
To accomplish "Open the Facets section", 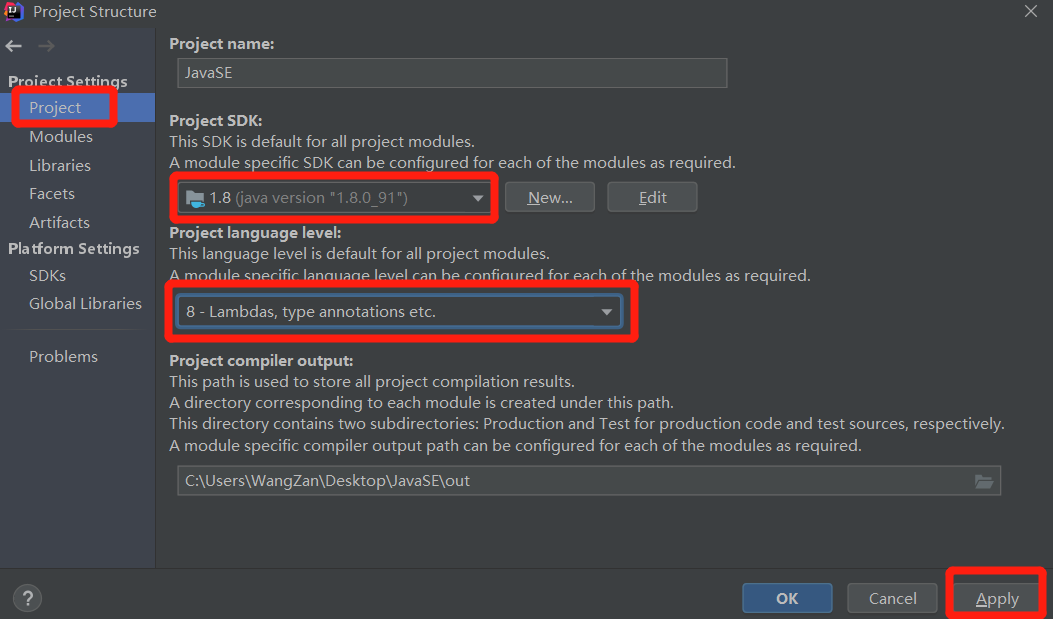I will (x=52, y=194).
